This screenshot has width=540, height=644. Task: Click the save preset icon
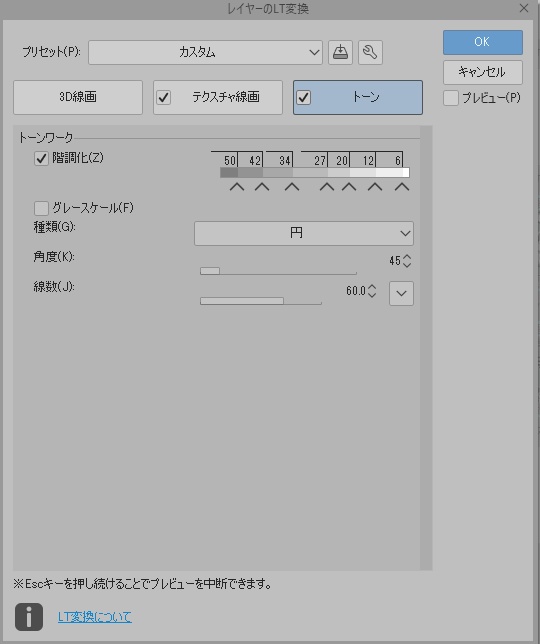point(340,52)
